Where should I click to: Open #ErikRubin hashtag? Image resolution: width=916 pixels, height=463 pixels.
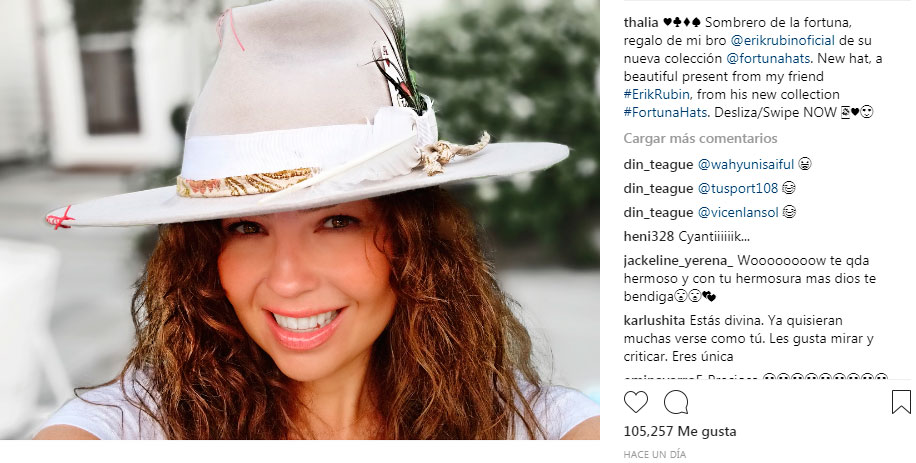click(657, 95)
